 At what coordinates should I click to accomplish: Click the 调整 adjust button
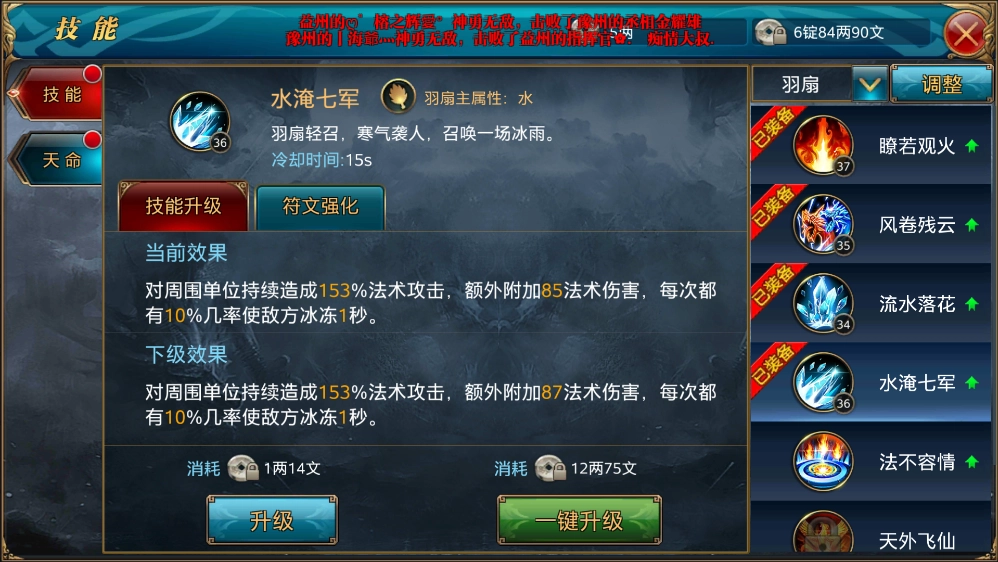pyautogui.click(x=941, y=84)
